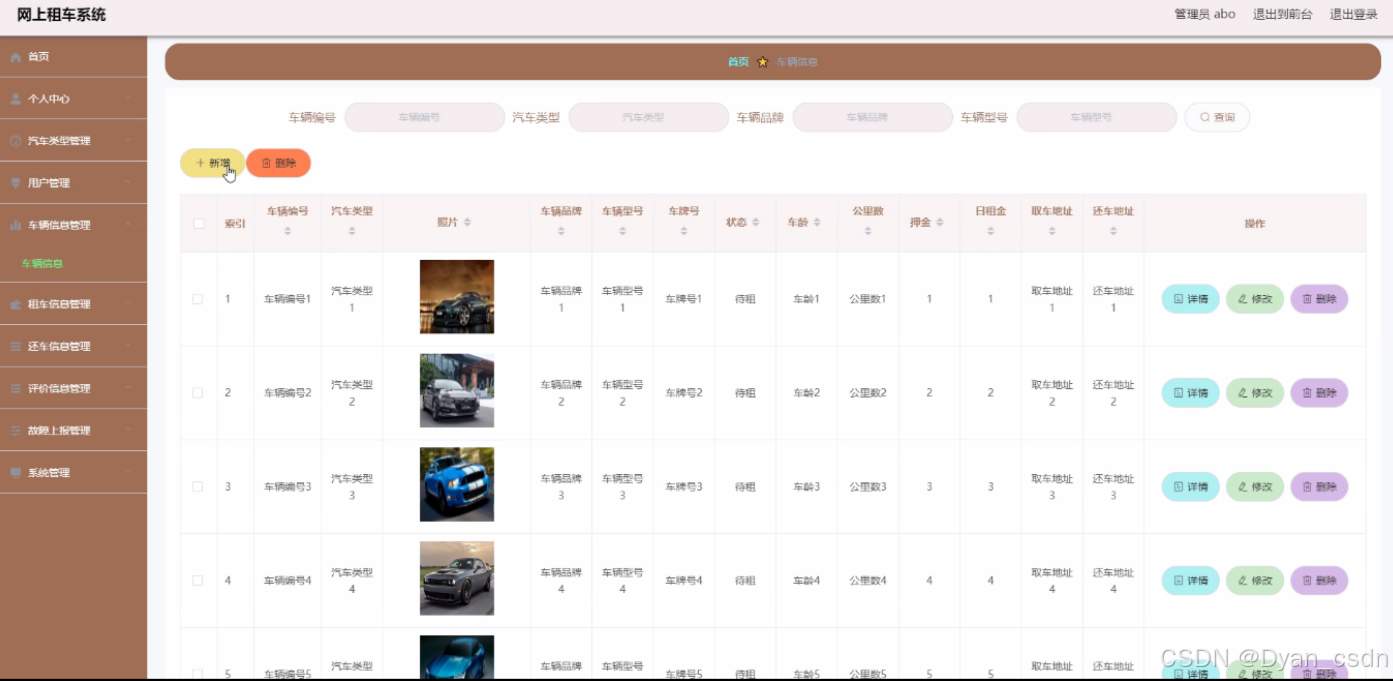Open 详情 for row 车辆编号2
Viewport: 1393px width, 681px height.
[x=1190, y=393]
